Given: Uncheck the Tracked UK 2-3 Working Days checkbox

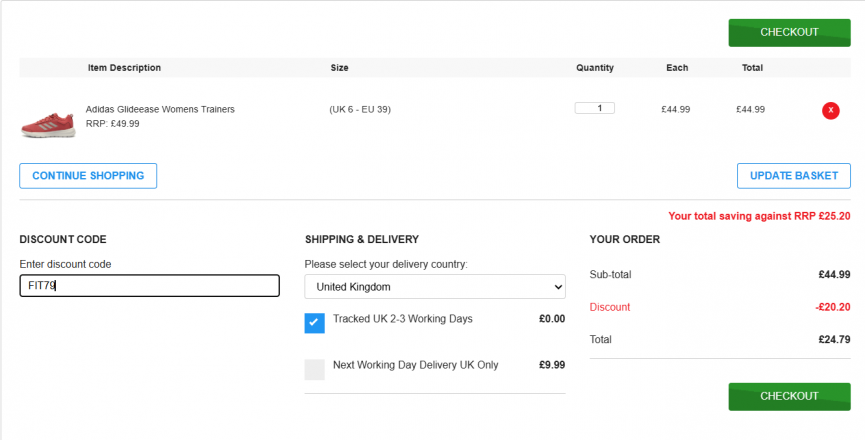Looking at the screenshot, I should [314, 323].
